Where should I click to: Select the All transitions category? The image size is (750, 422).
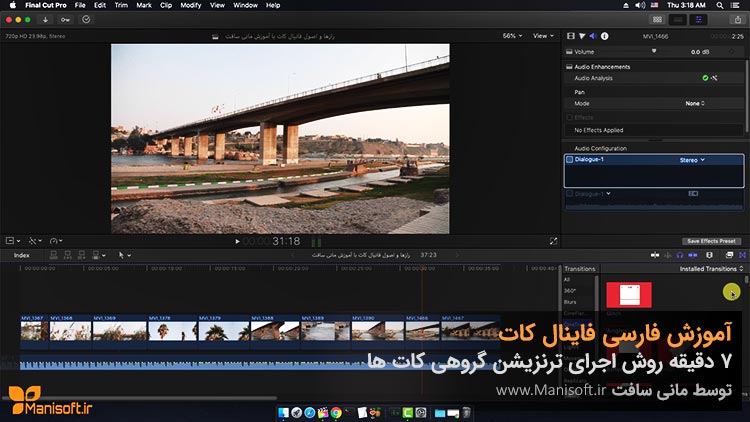[567, 280]
